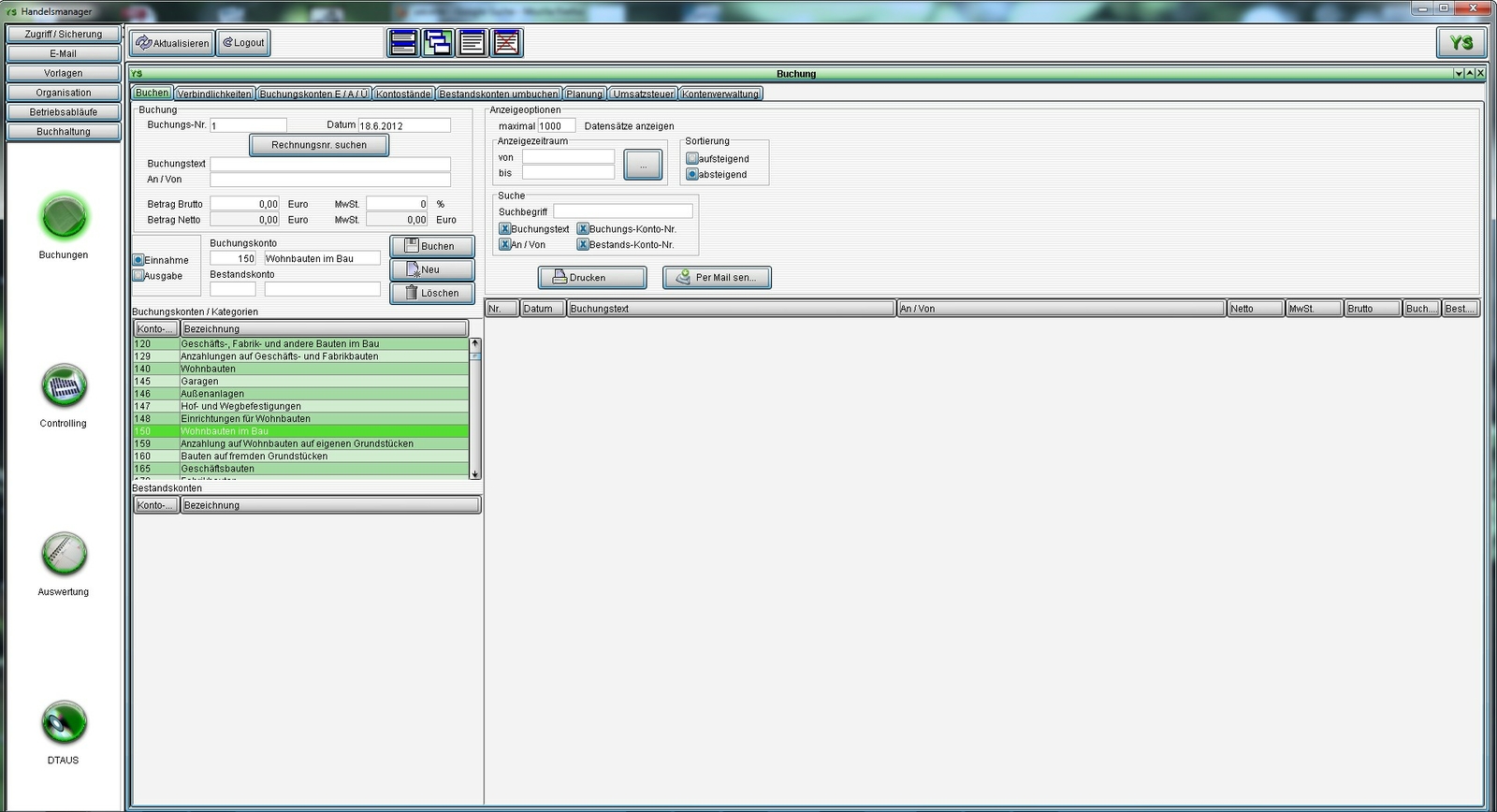Screen dimensions: 1497x812
Task: Click the YS logo button
Action: (x=1461, y=42)
